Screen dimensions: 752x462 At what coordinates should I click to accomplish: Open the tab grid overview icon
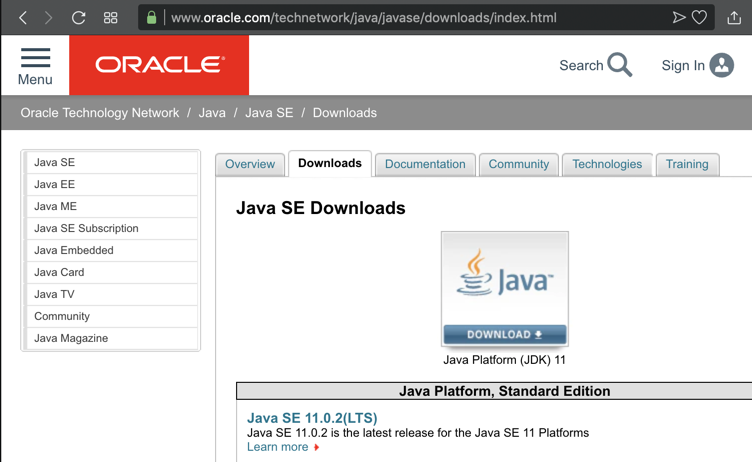[x=111, y=18]
